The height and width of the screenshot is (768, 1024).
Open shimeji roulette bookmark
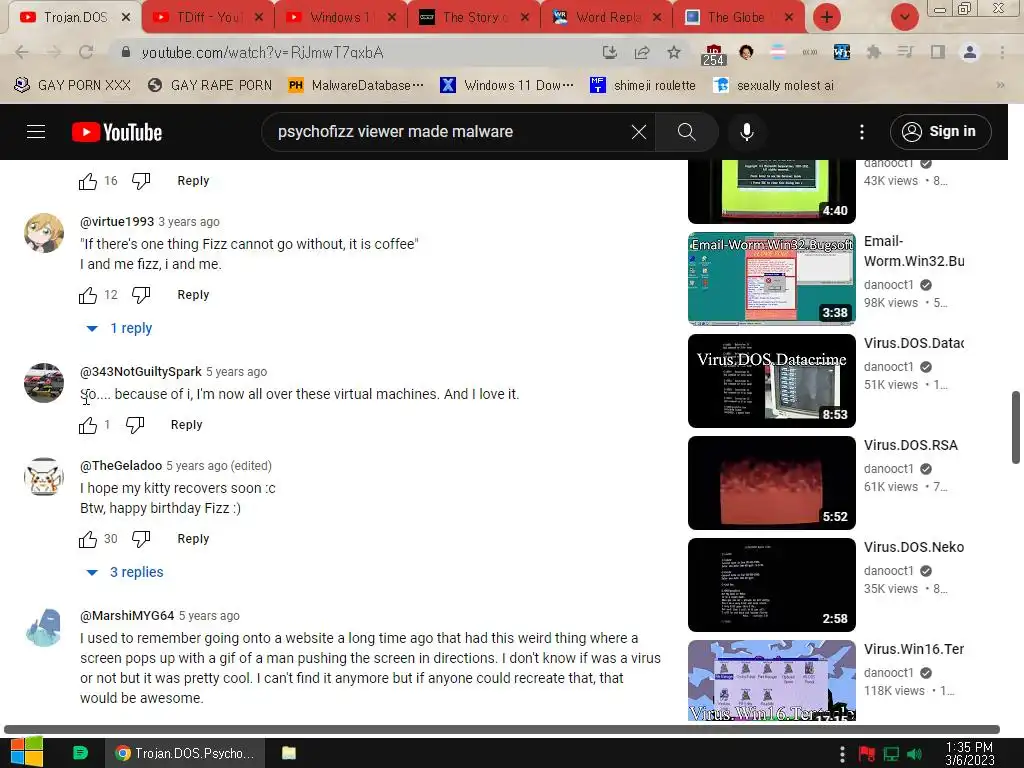tap(643, 85)
